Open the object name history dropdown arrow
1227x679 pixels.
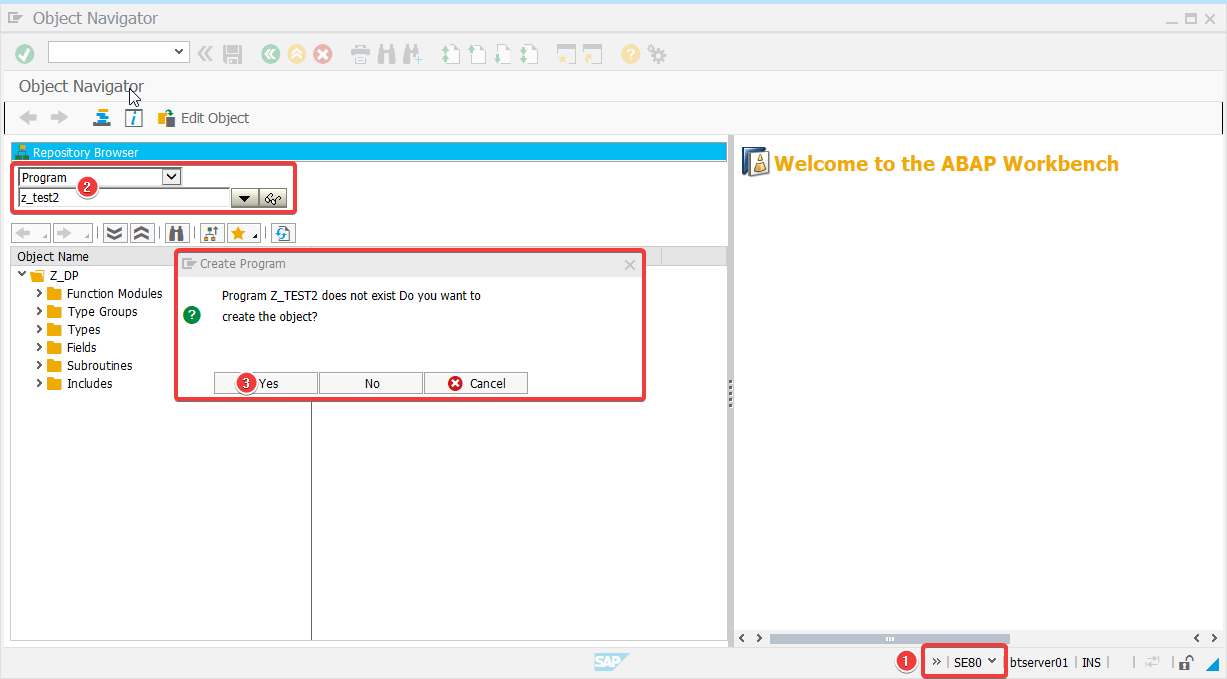tap(243, 197)
